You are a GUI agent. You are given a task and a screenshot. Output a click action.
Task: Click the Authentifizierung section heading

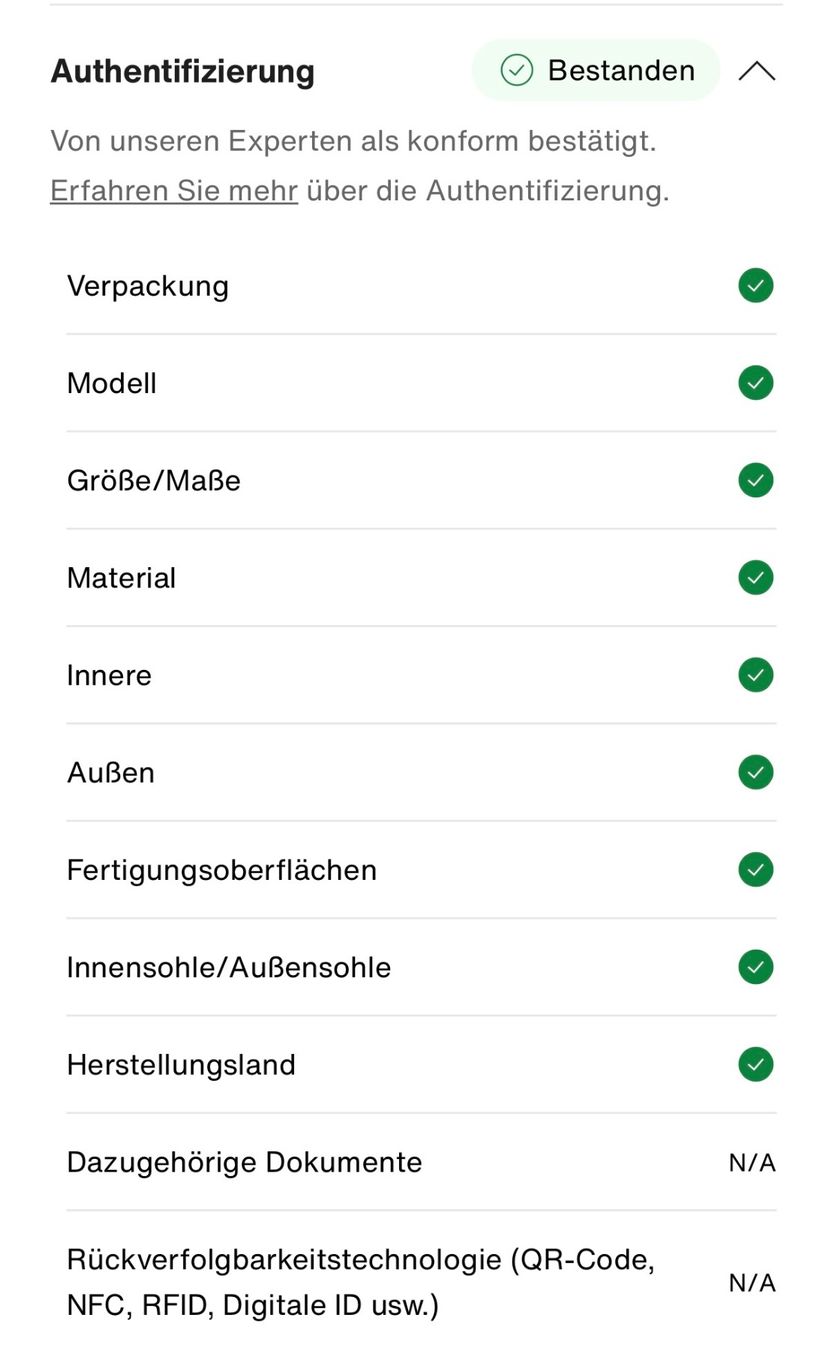tap(183, 71)
